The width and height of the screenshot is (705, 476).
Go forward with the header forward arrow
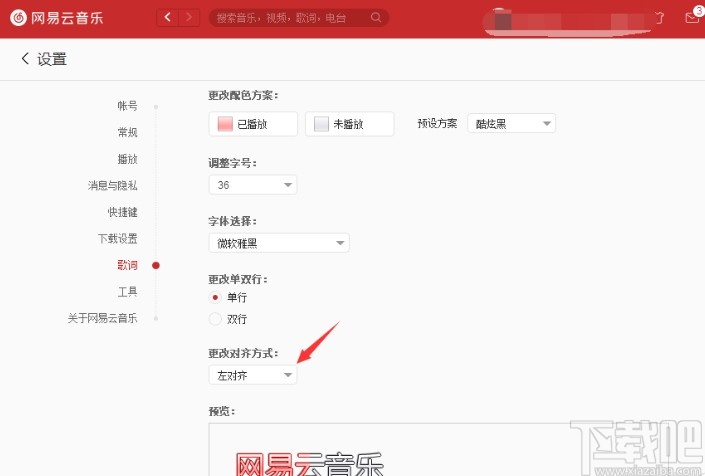point(189,18)
